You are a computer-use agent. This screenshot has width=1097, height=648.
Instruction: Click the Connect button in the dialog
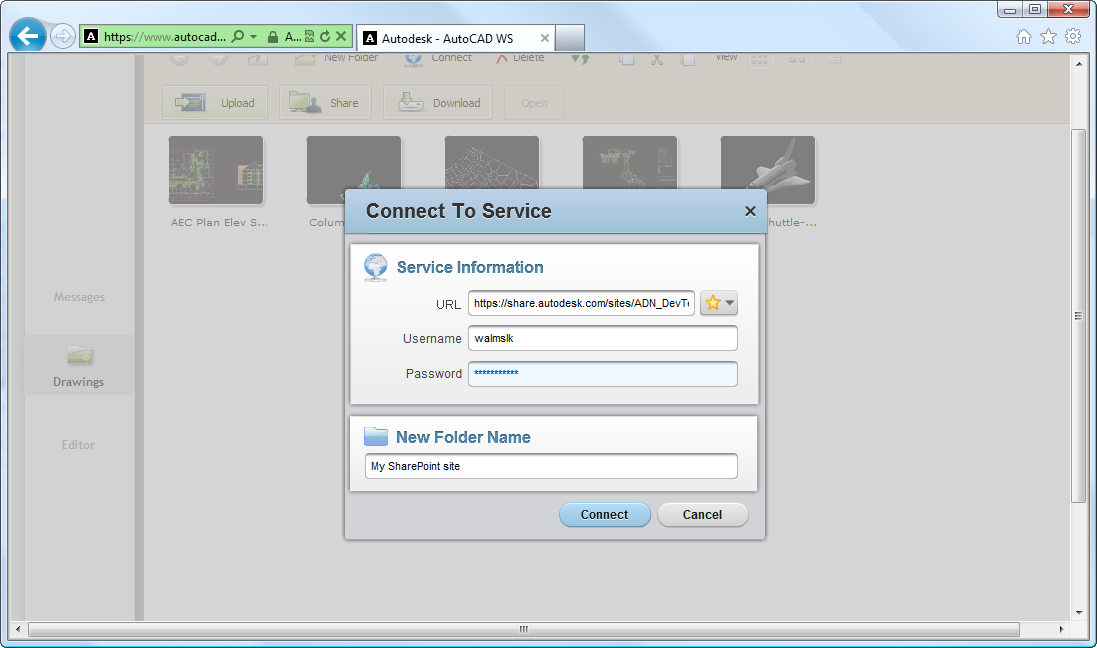(x=604, y=515)
